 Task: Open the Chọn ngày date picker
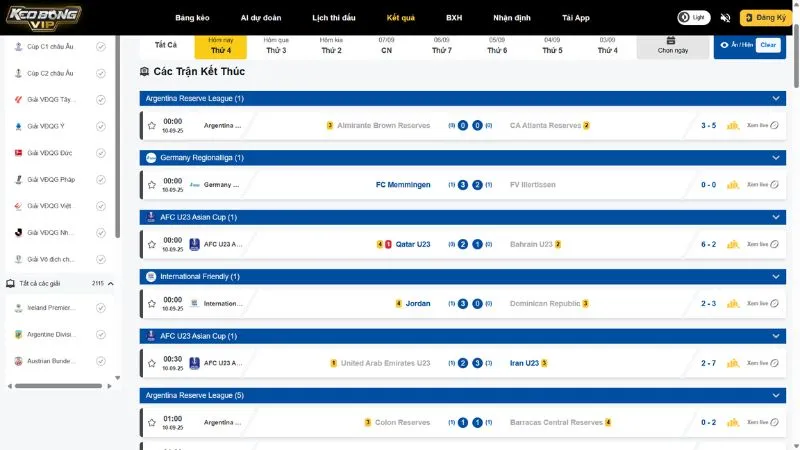(673, 45)
